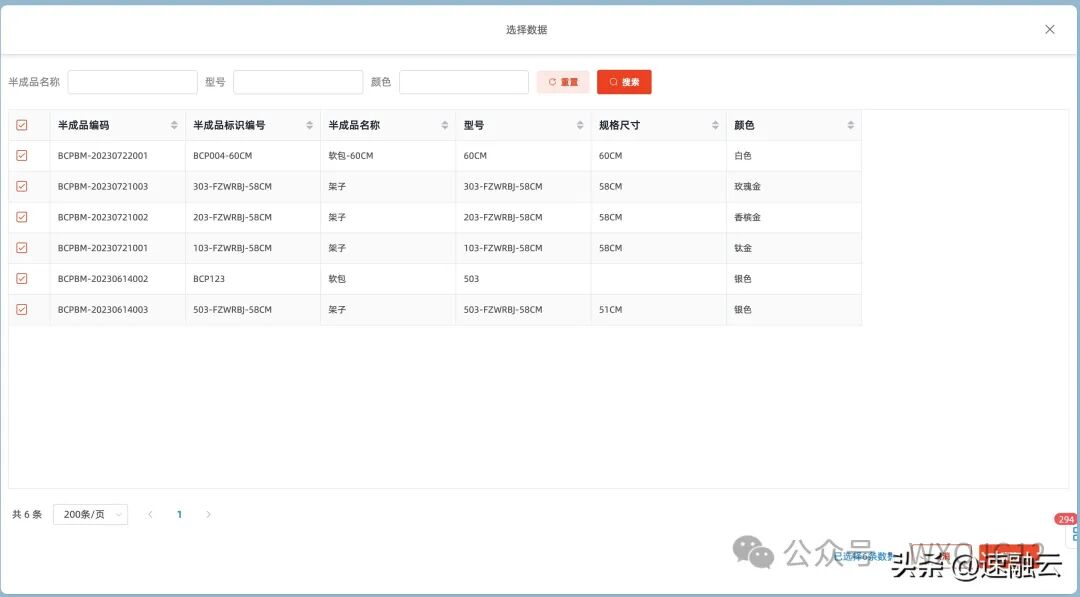Click color cell 玫瑰金
1080x597 pixels.
point(747,187)
